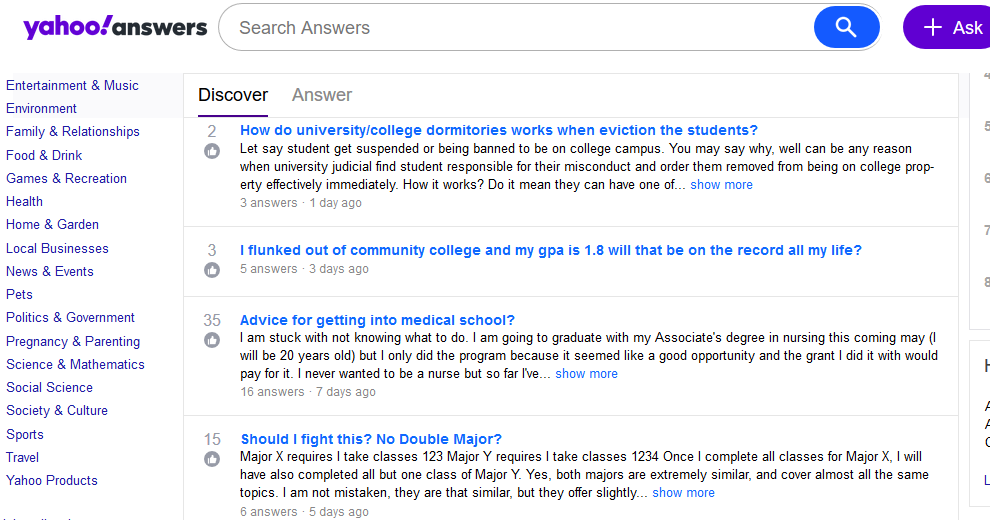This screenshot has height=520, width=990.
Task: Show more of medical school question
Action: [586, 374]
